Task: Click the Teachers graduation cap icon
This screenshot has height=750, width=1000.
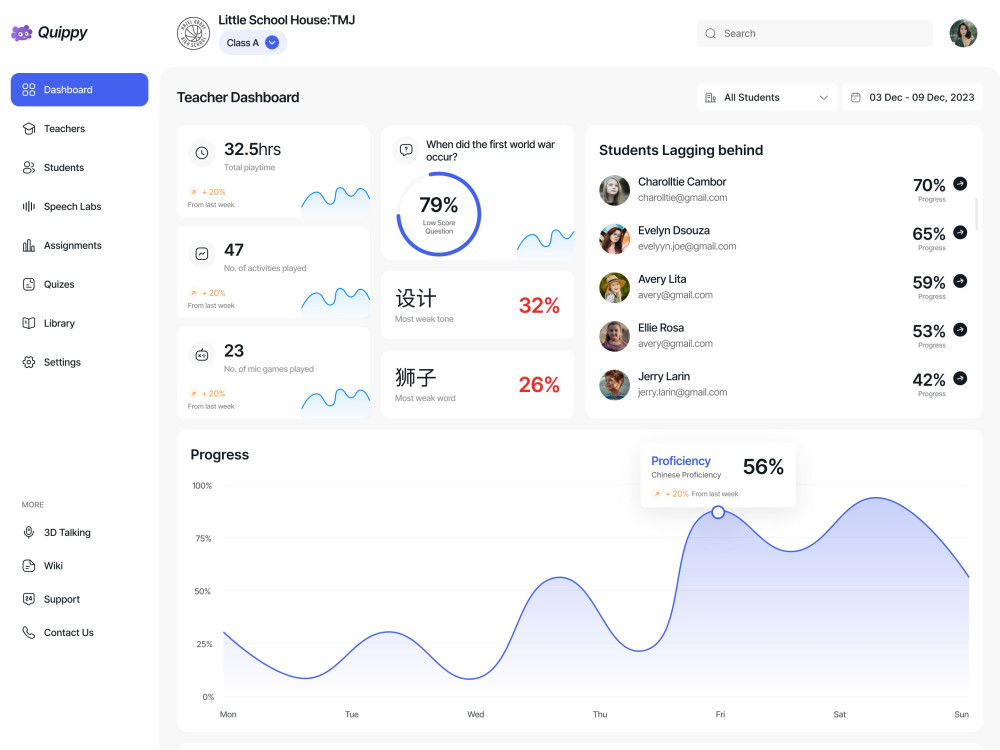Action: tap(29, 129)
